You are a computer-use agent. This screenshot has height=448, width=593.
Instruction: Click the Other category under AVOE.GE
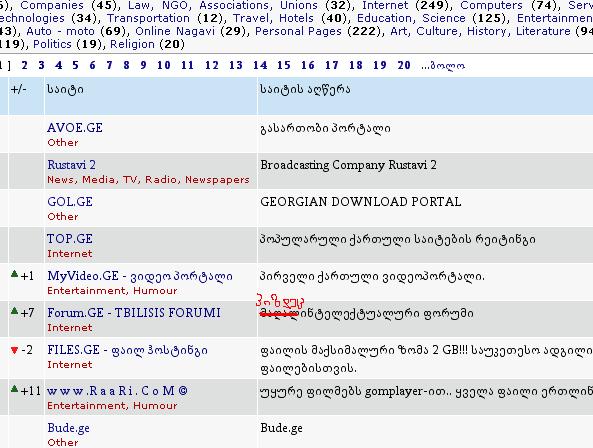pos(63,143)
